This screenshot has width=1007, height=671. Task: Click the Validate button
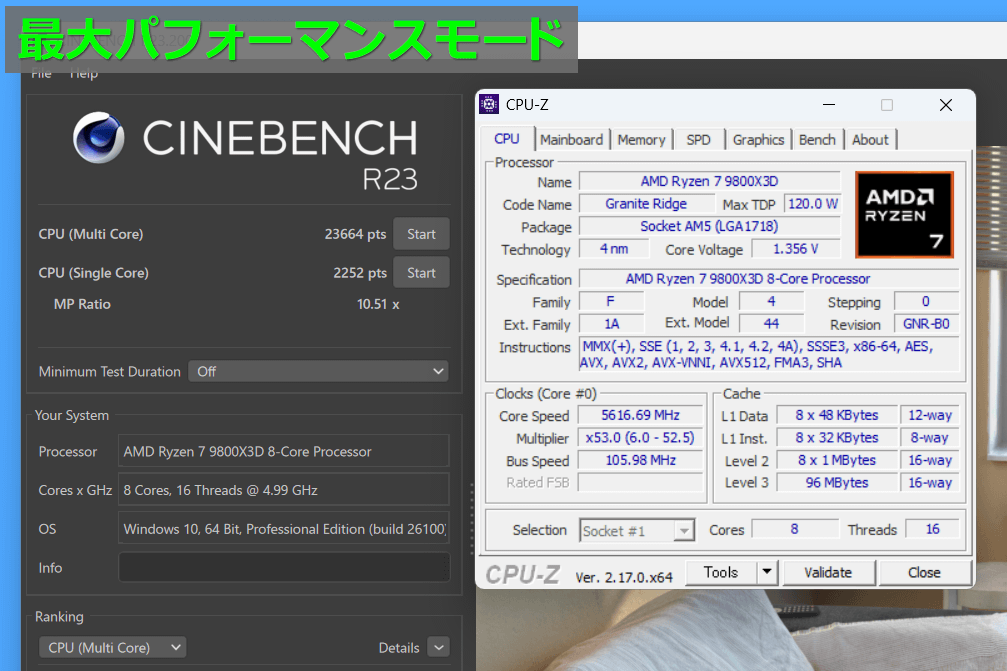[x=828, y=573]
